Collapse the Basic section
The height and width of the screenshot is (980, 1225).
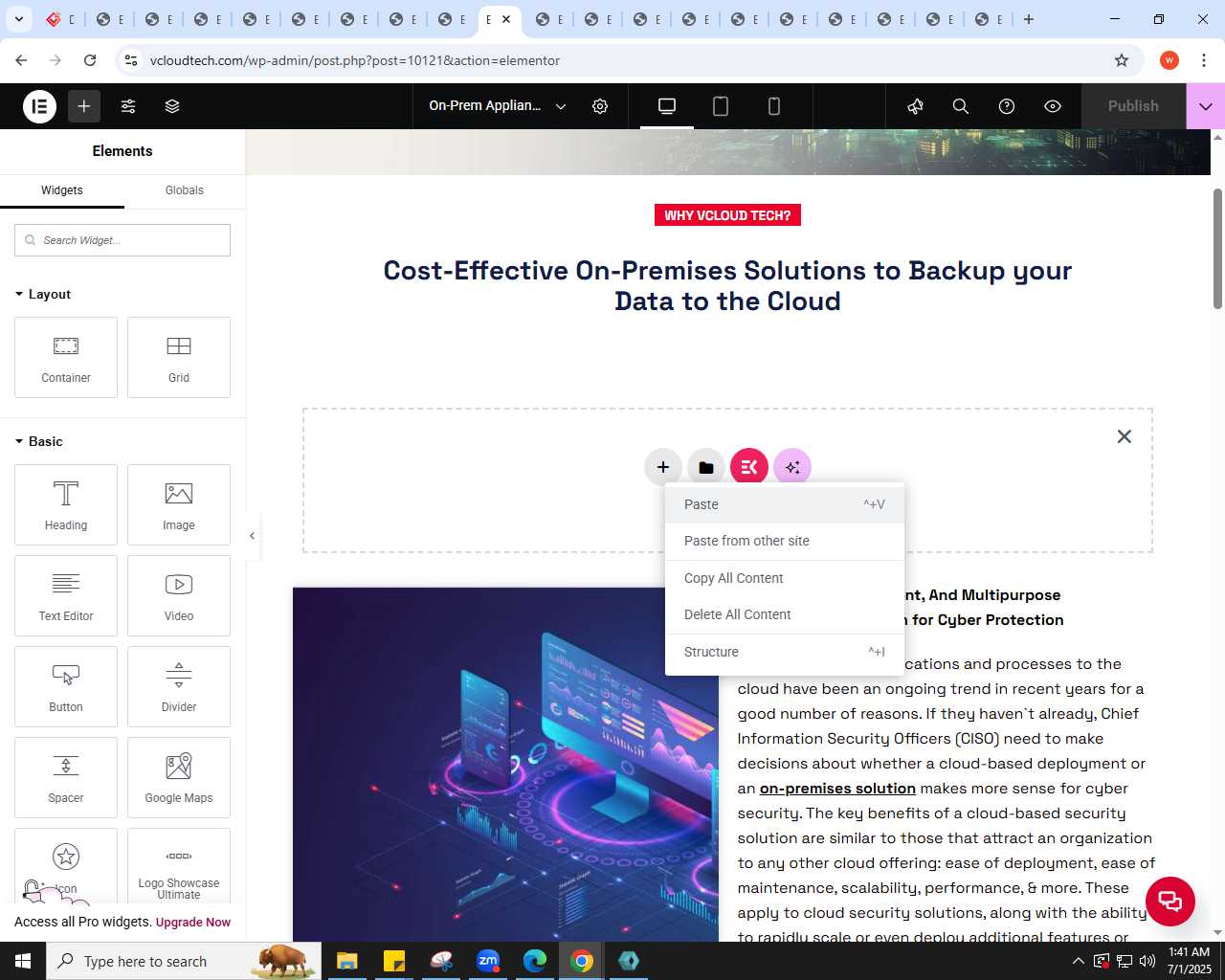(39, 441)
